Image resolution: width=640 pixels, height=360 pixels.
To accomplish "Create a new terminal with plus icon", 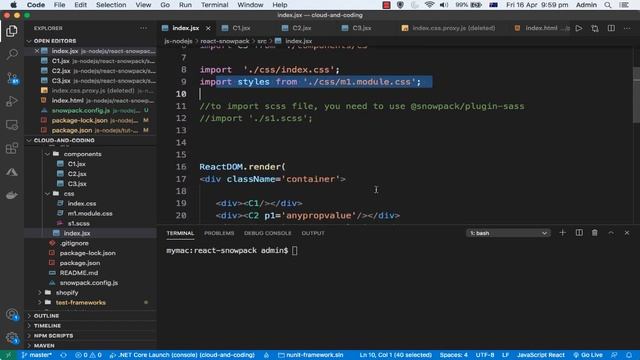I will point(562,233).
